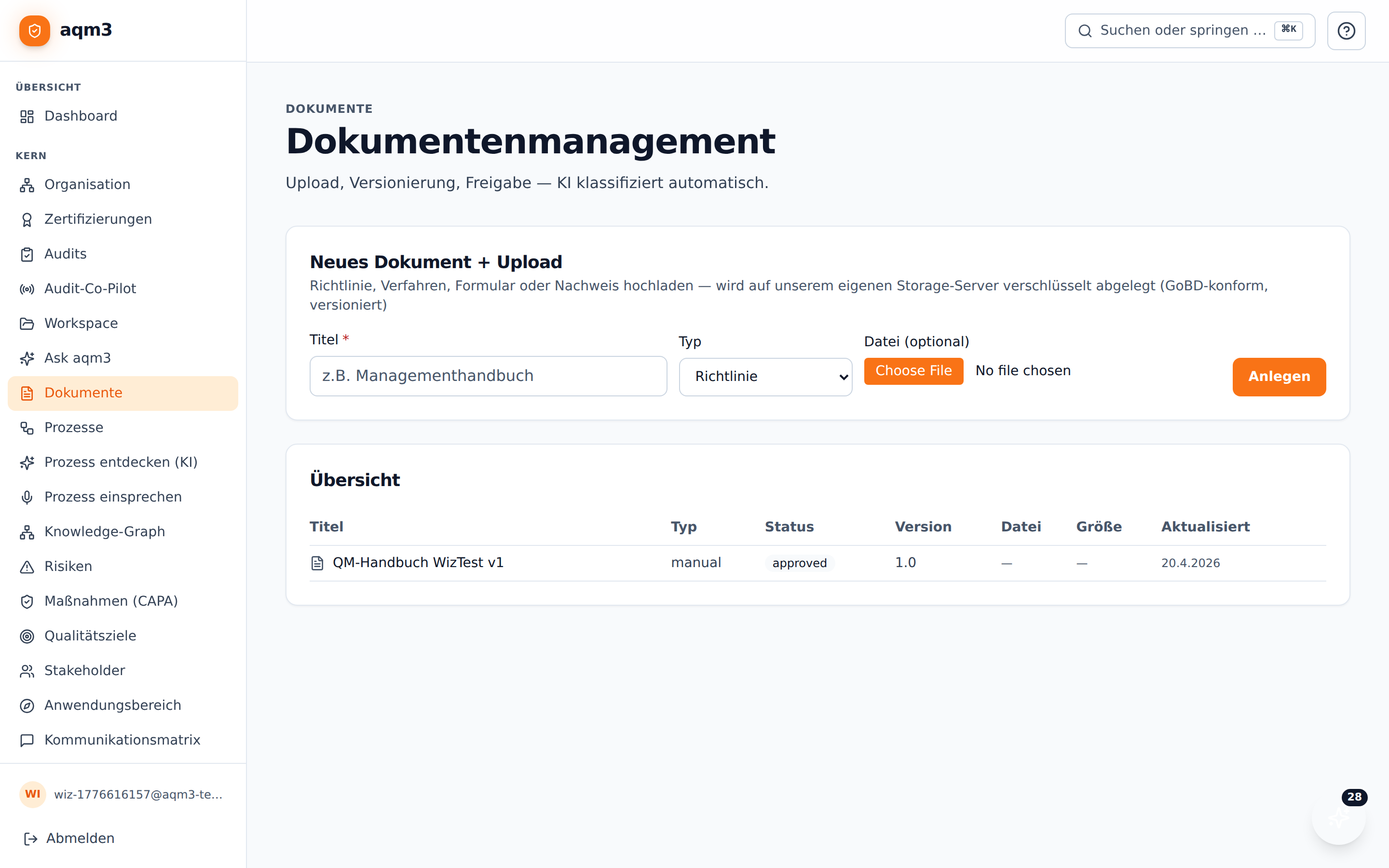Click the Stakeholder people icon
This screenshot has width=1389, height=868.
tap(27, 671)
